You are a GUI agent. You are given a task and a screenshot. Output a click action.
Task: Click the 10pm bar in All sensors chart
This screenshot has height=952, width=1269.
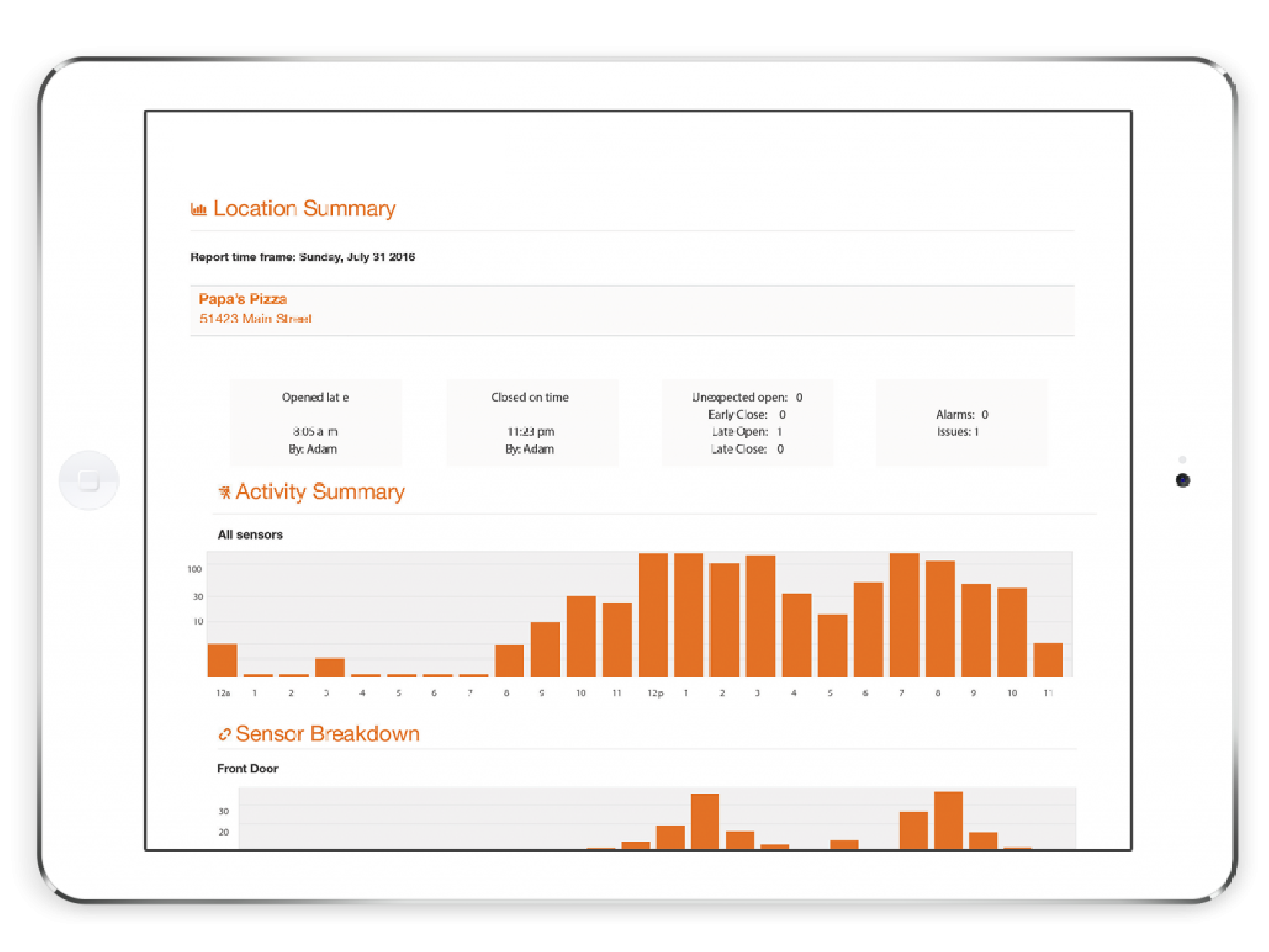click(1012, 632)
